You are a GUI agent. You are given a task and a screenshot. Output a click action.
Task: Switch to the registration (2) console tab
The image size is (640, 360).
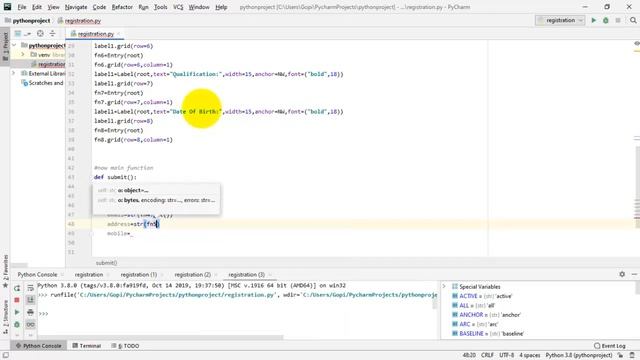[x=193, y=275]
